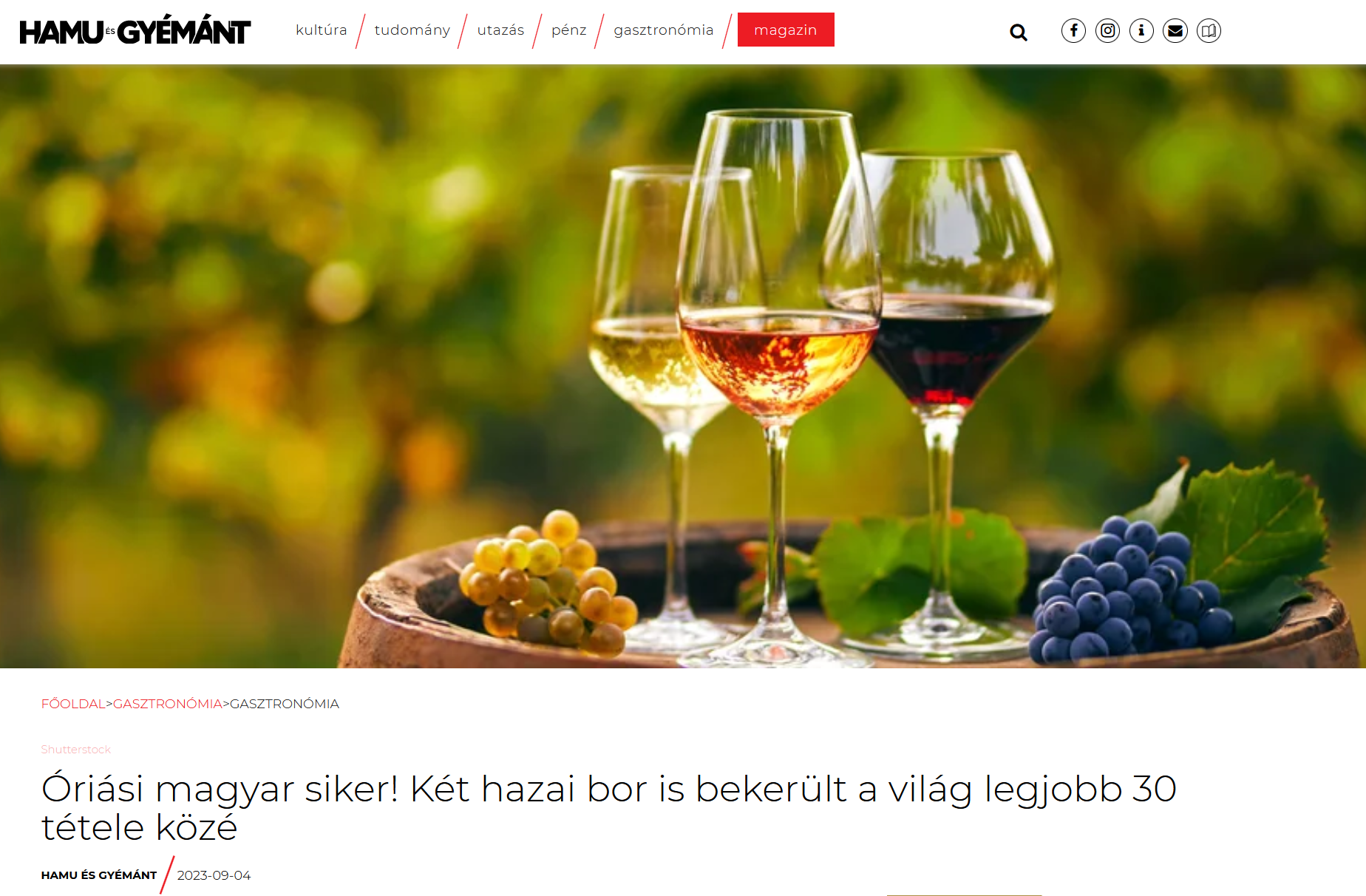Click the Shutterstock image credit
Viewport: 1366px width, 896px height.
coord(76,750)
